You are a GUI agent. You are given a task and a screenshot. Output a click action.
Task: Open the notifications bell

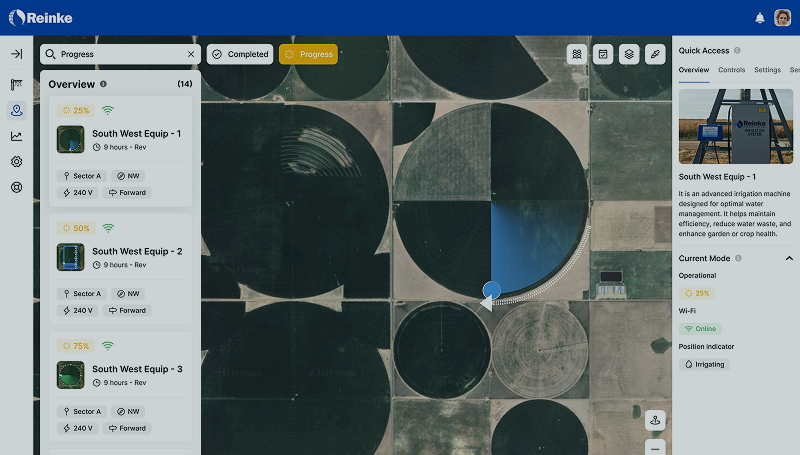tap(760, 18)
